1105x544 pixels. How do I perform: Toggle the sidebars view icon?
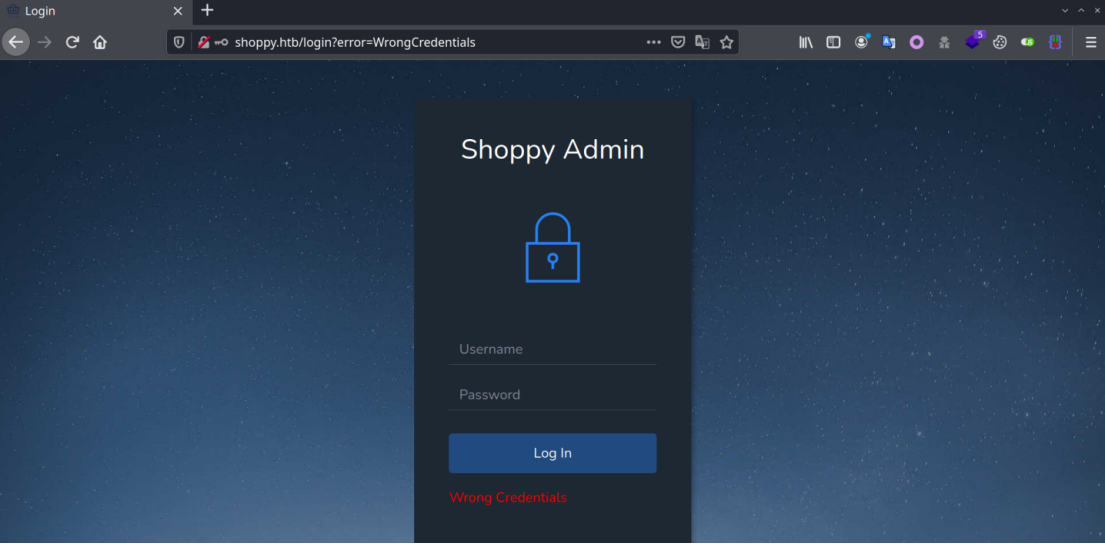833,42
